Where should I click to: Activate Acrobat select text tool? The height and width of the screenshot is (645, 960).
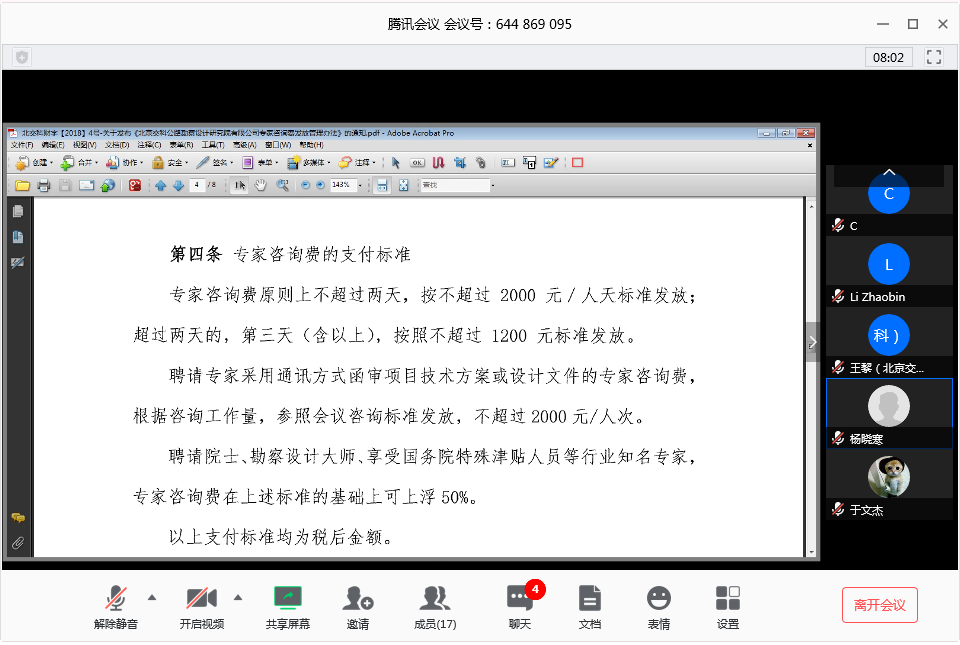239,185
